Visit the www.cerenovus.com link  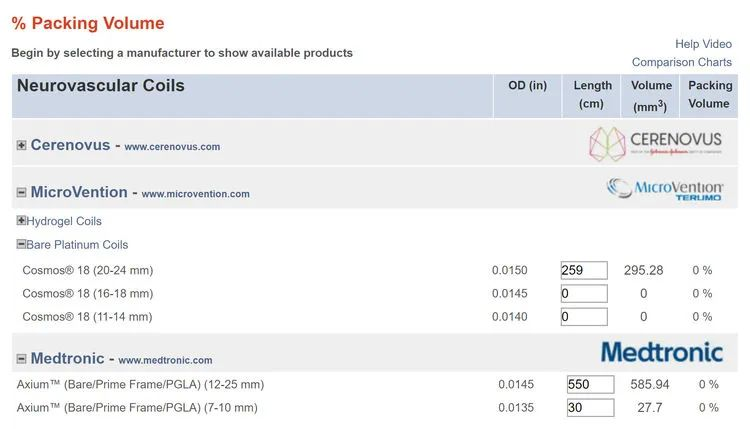point(172,147)
